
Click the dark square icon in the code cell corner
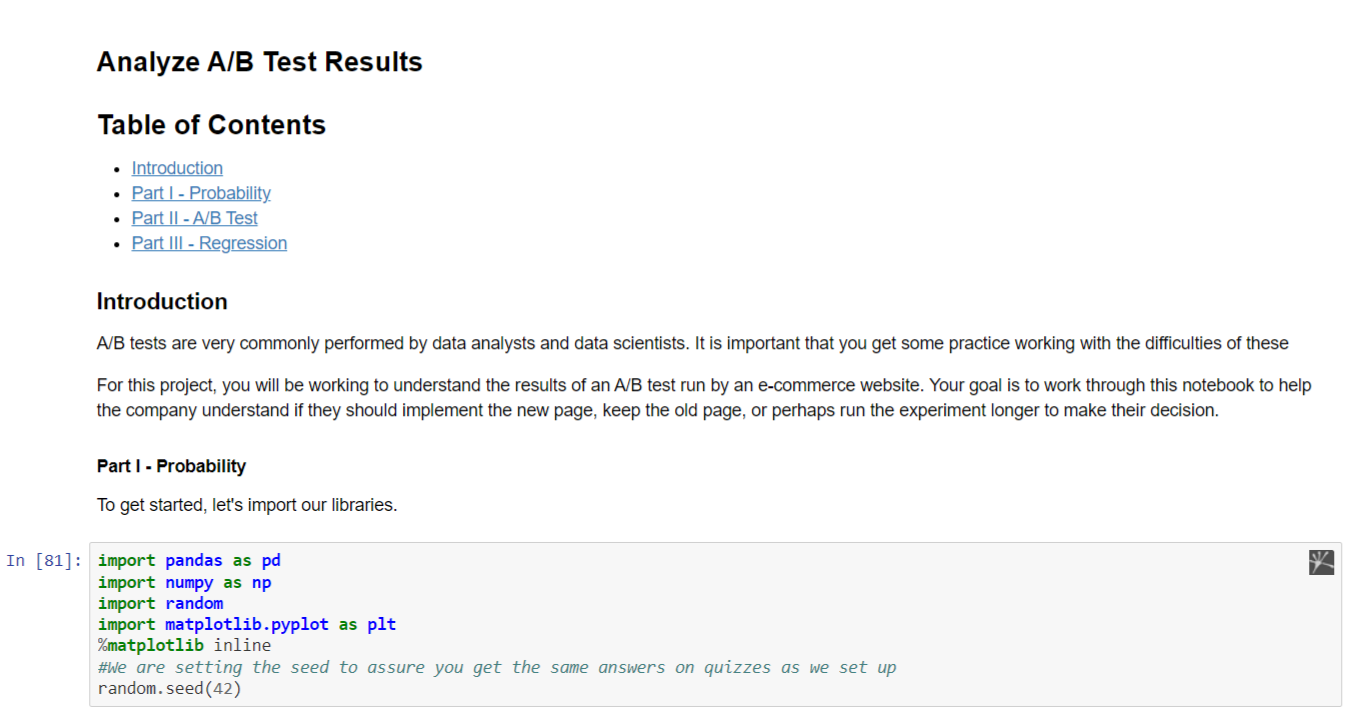coord(1321,562)
